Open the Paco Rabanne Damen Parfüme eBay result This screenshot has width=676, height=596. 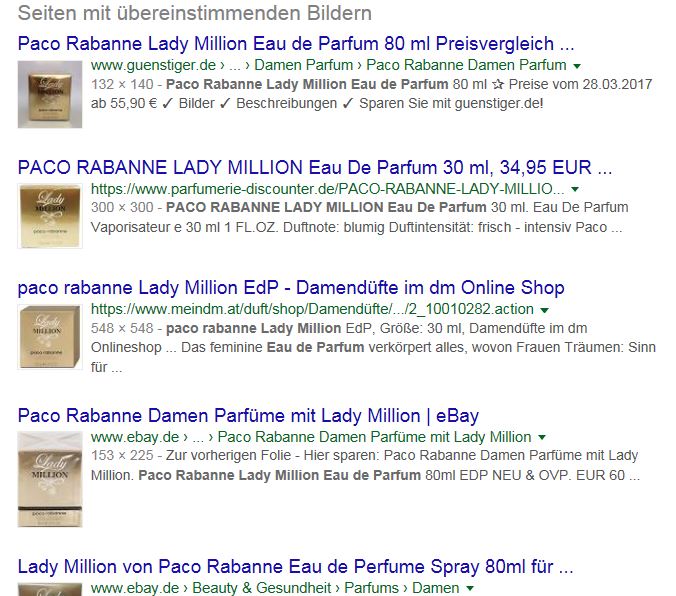pos(248,416)
